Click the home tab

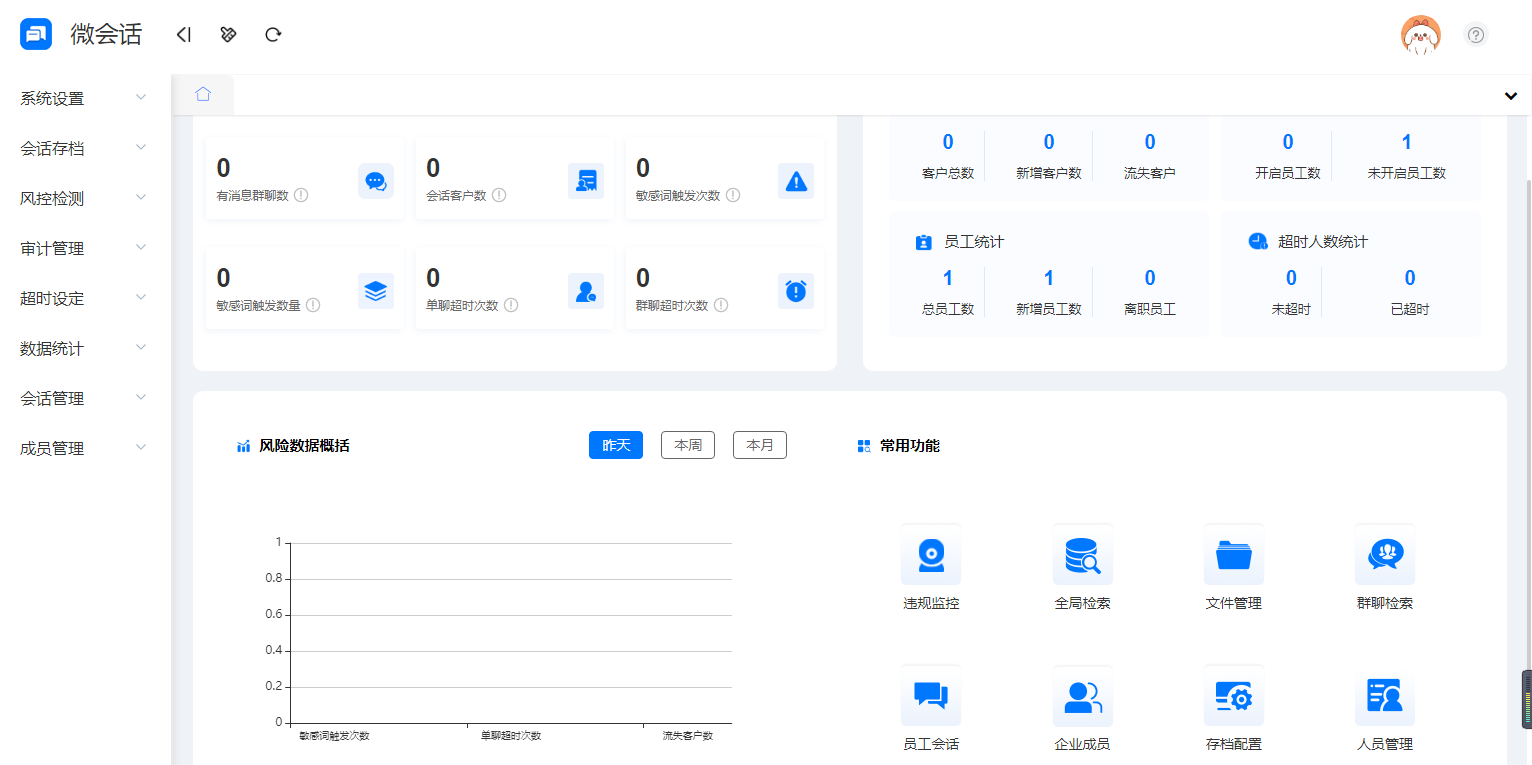203,94
